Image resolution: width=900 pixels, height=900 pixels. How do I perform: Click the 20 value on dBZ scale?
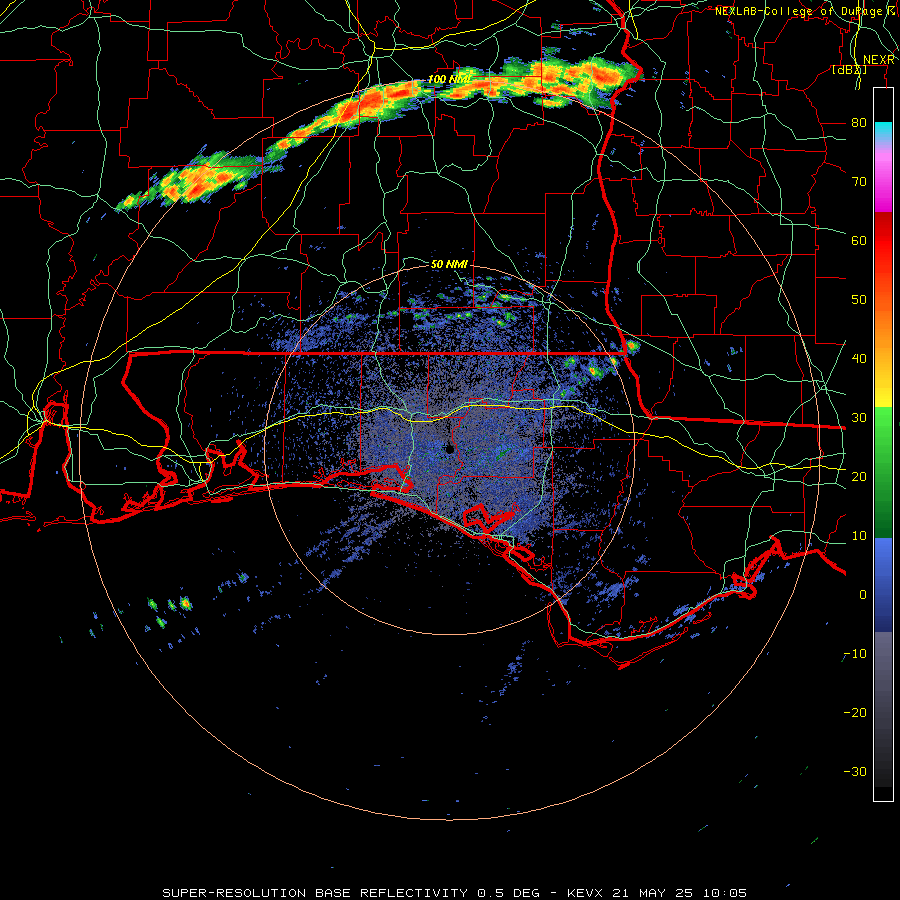tap(859, 477)
